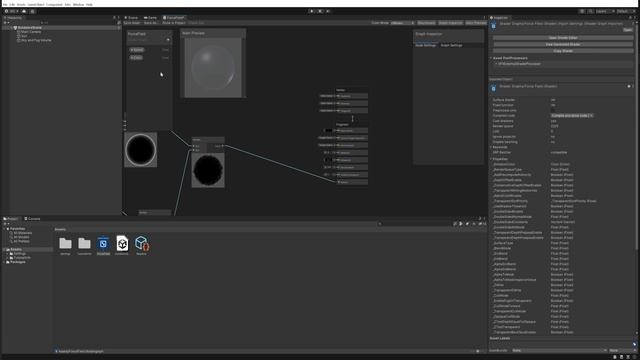The width and height of the screenshot is (640, 360).
Task: Open the Settings folder icon in Assets grid
Action: (65, 244)
